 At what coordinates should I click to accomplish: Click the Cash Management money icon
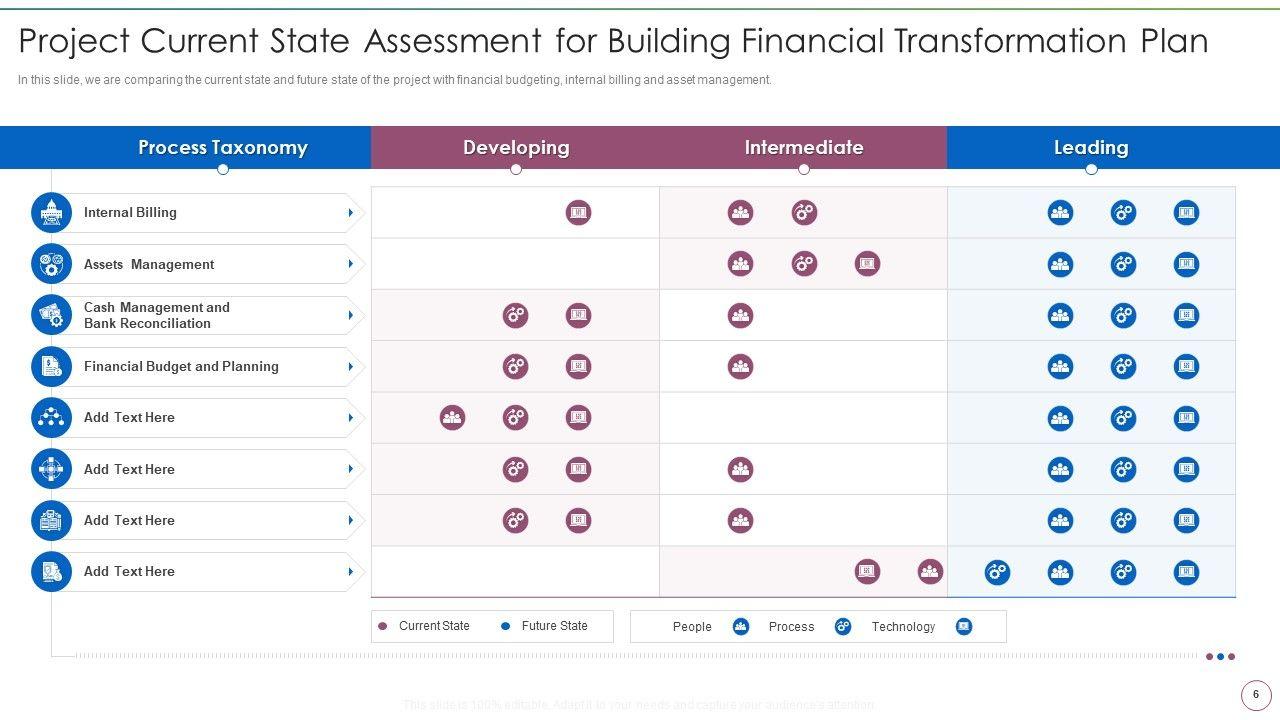[x=51, y=316]
